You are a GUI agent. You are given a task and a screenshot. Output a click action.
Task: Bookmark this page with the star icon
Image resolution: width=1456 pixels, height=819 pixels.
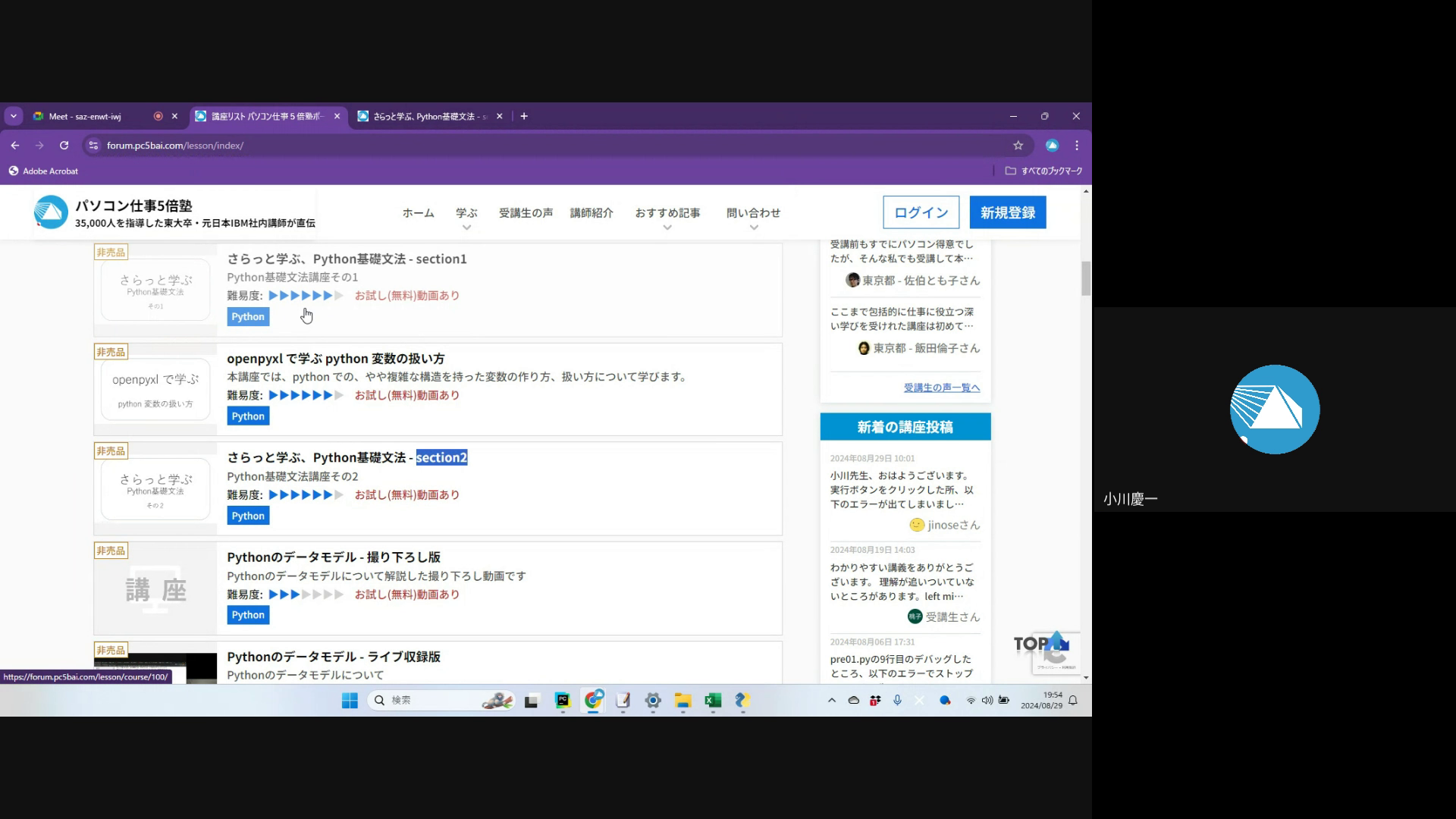click(1018, 146)
